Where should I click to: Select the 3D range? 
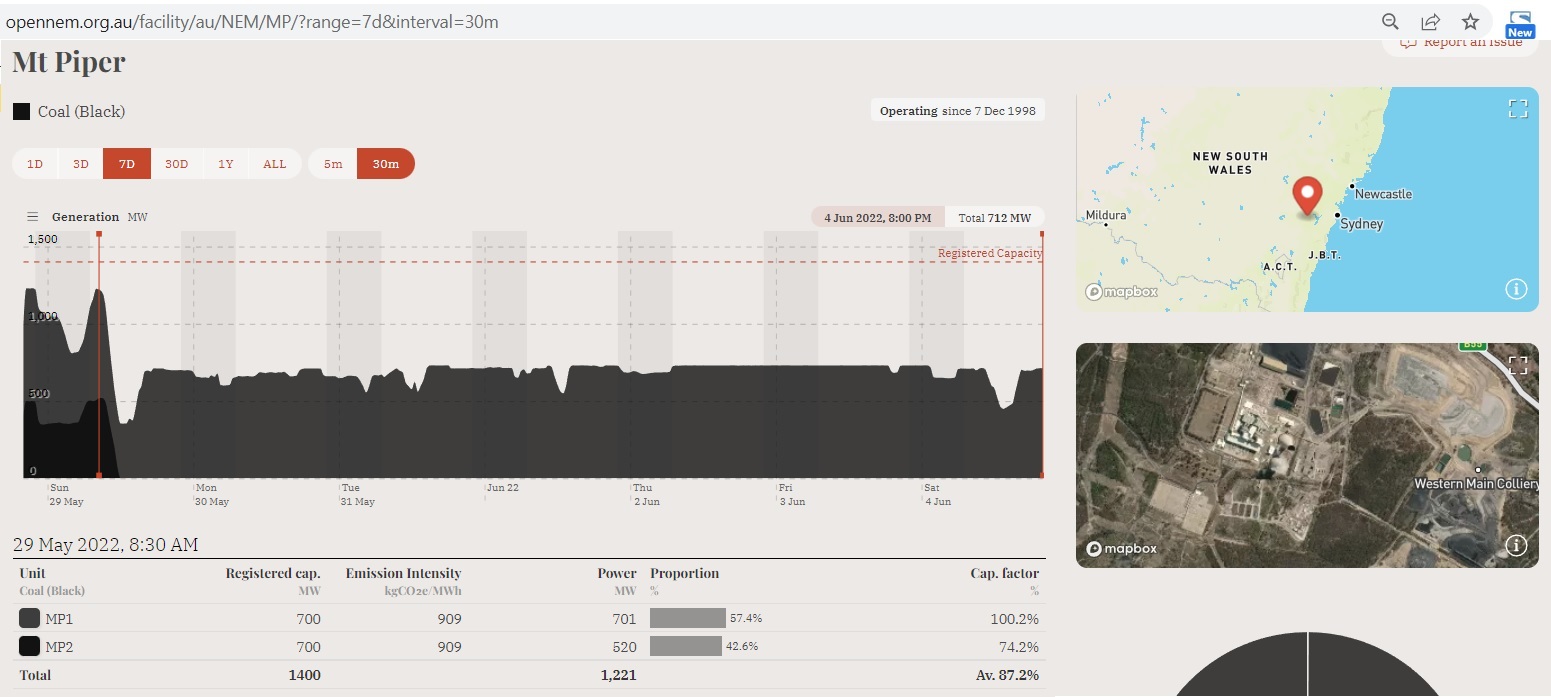pyautogui.click(x=81, y=164)
